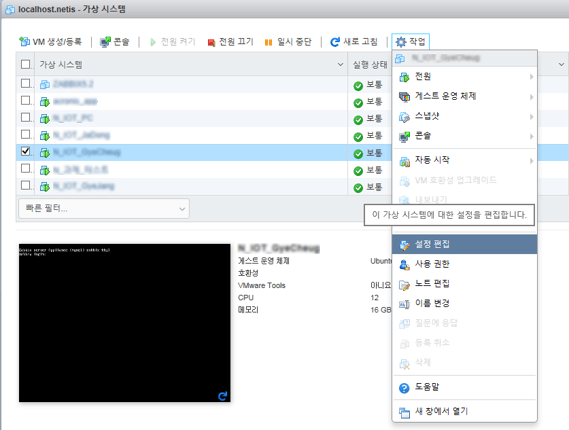The image size is (569, 430).
Task: Open the 콘솔 toolbar button
Action: (115, 42)
